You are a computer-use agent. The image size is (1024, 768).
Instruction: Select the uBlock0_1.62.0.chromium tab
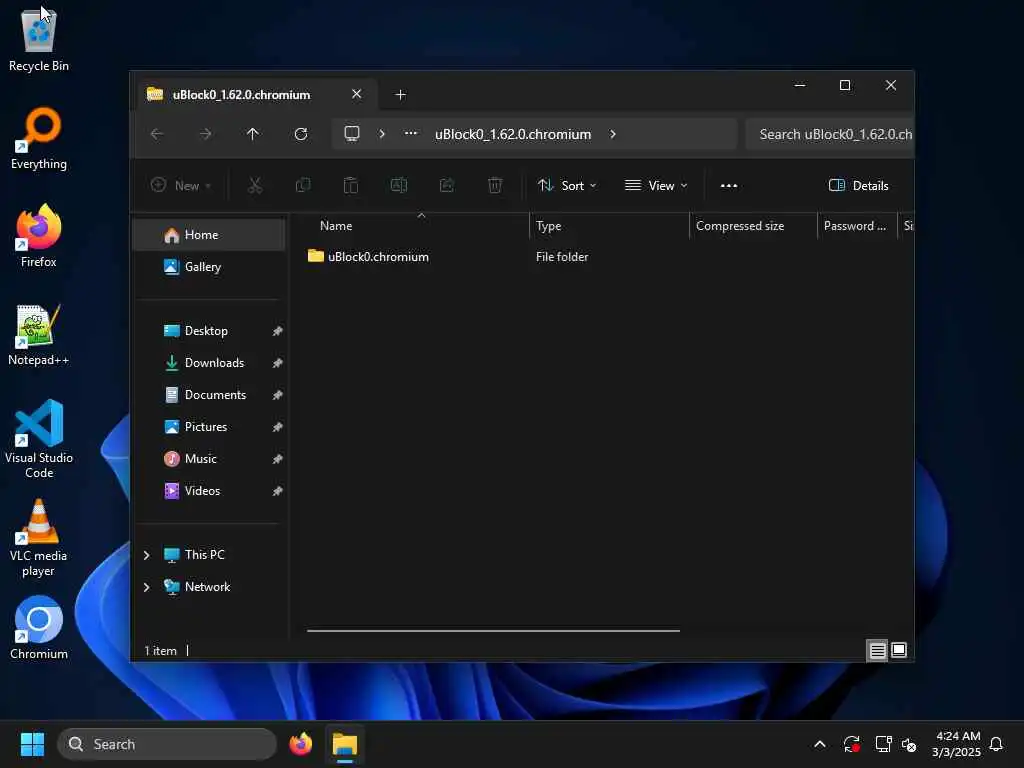tap(255, 95)
